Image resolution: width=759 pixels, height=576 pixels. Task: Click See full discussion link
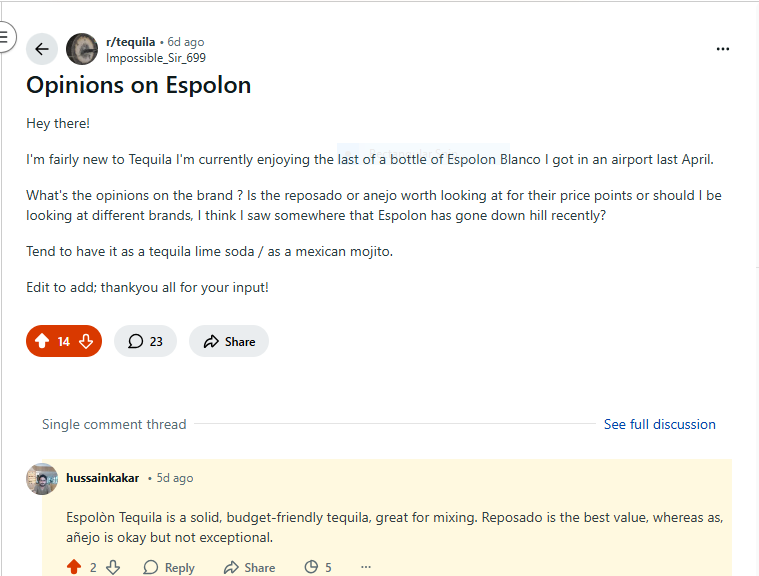click(x=659, y=424)
